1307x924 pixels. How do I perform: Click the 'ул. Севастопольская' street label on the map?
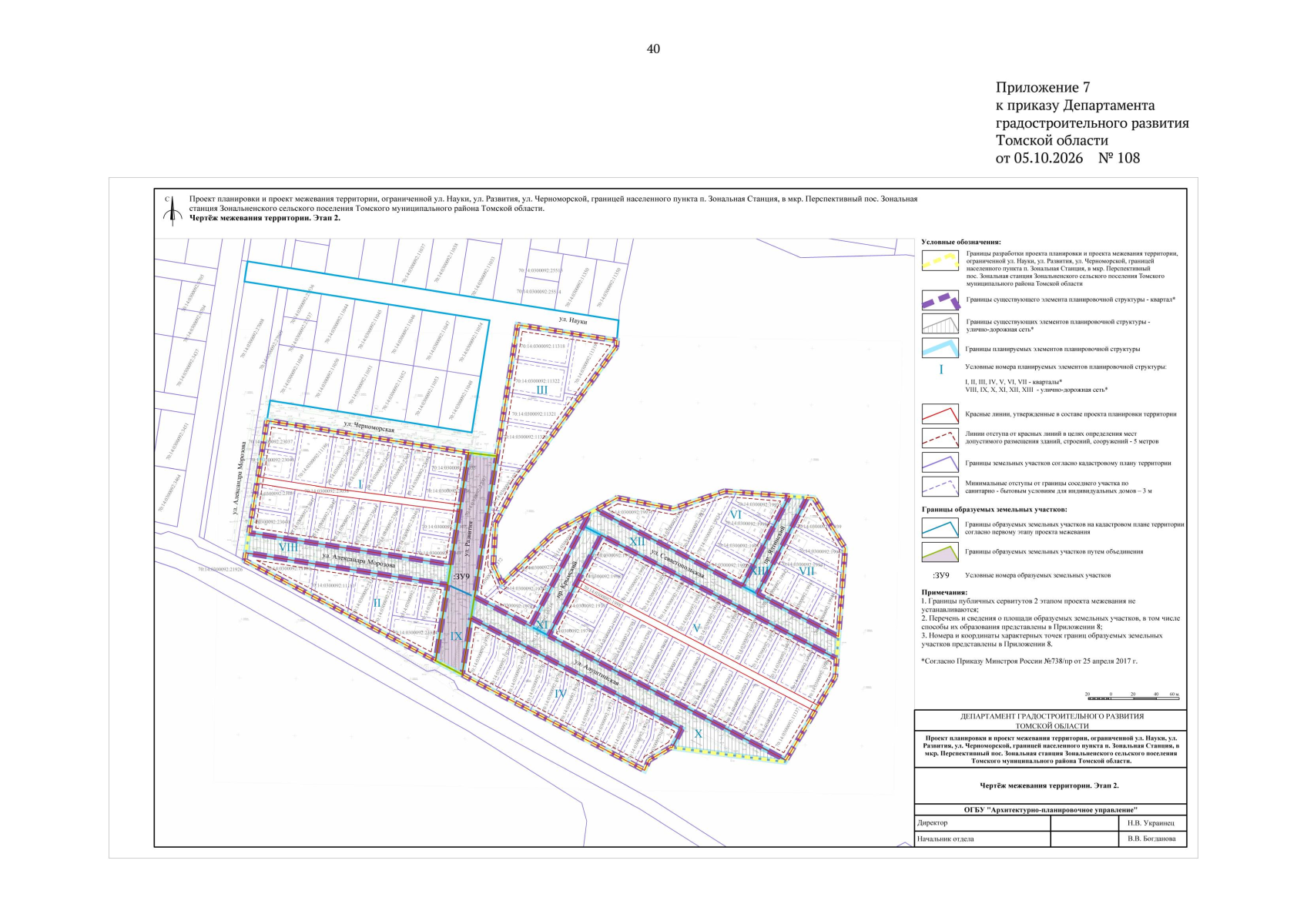[677, 564]
